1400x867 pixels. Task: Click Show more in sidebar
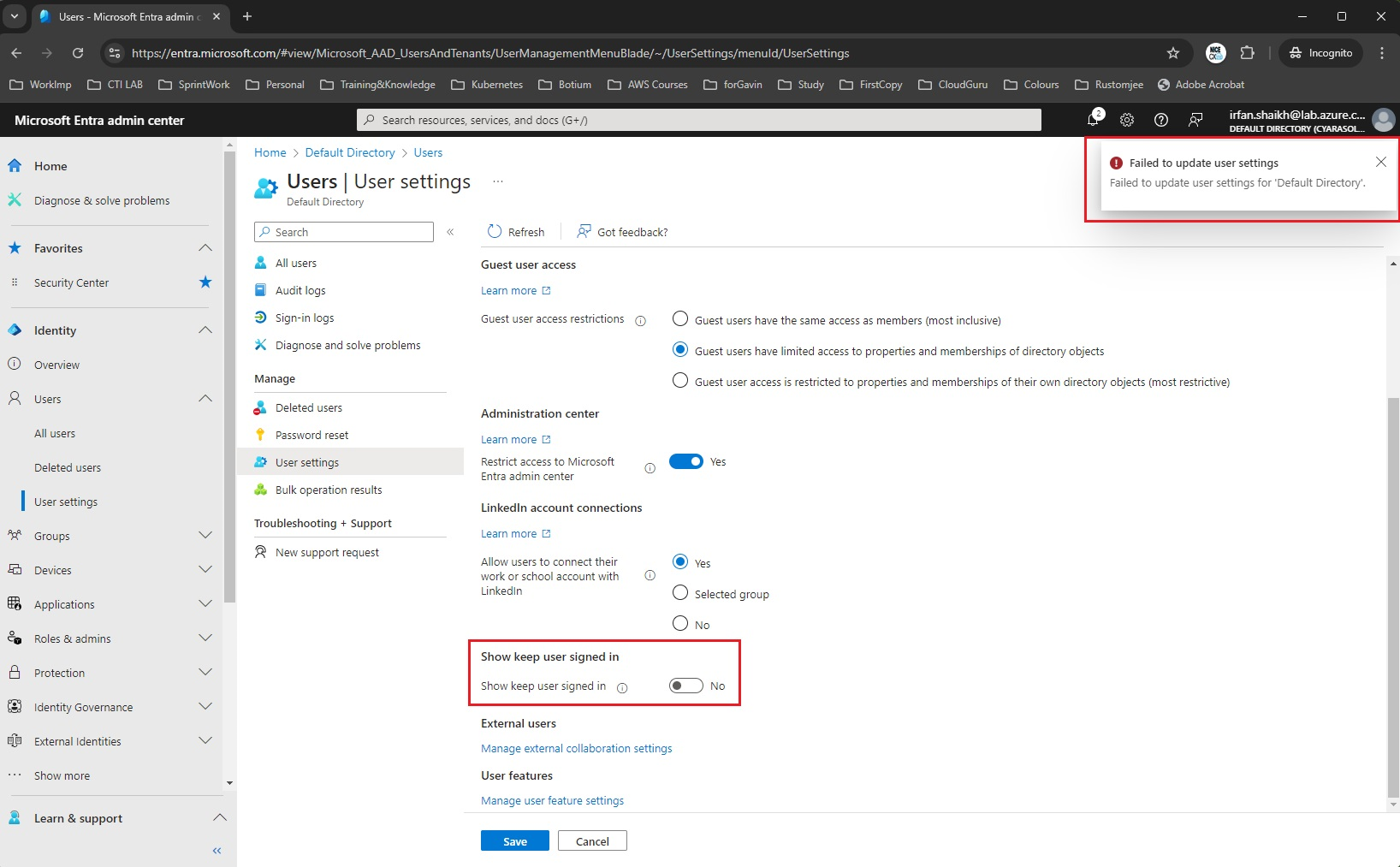pos(62,775)
